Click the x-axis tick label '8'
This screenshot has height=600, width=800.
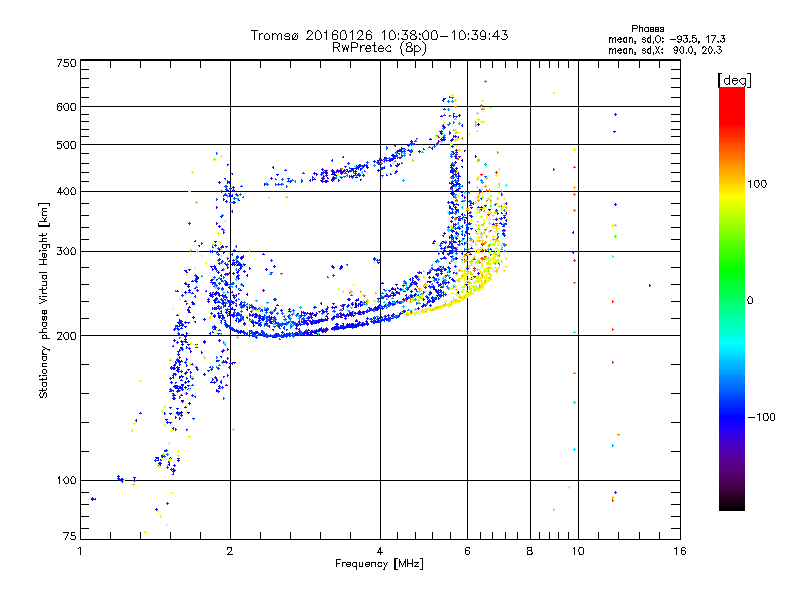(530, 551)
